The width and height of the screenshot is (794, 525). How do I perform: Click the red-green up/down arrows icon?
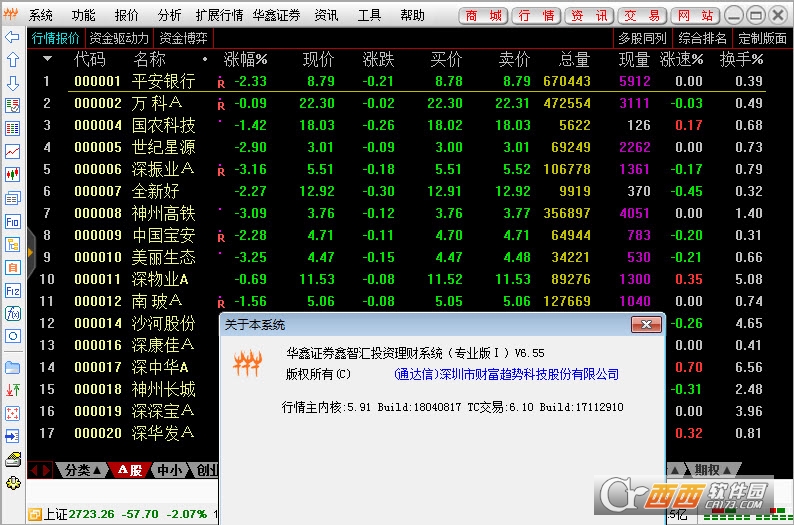pos(12,390)
